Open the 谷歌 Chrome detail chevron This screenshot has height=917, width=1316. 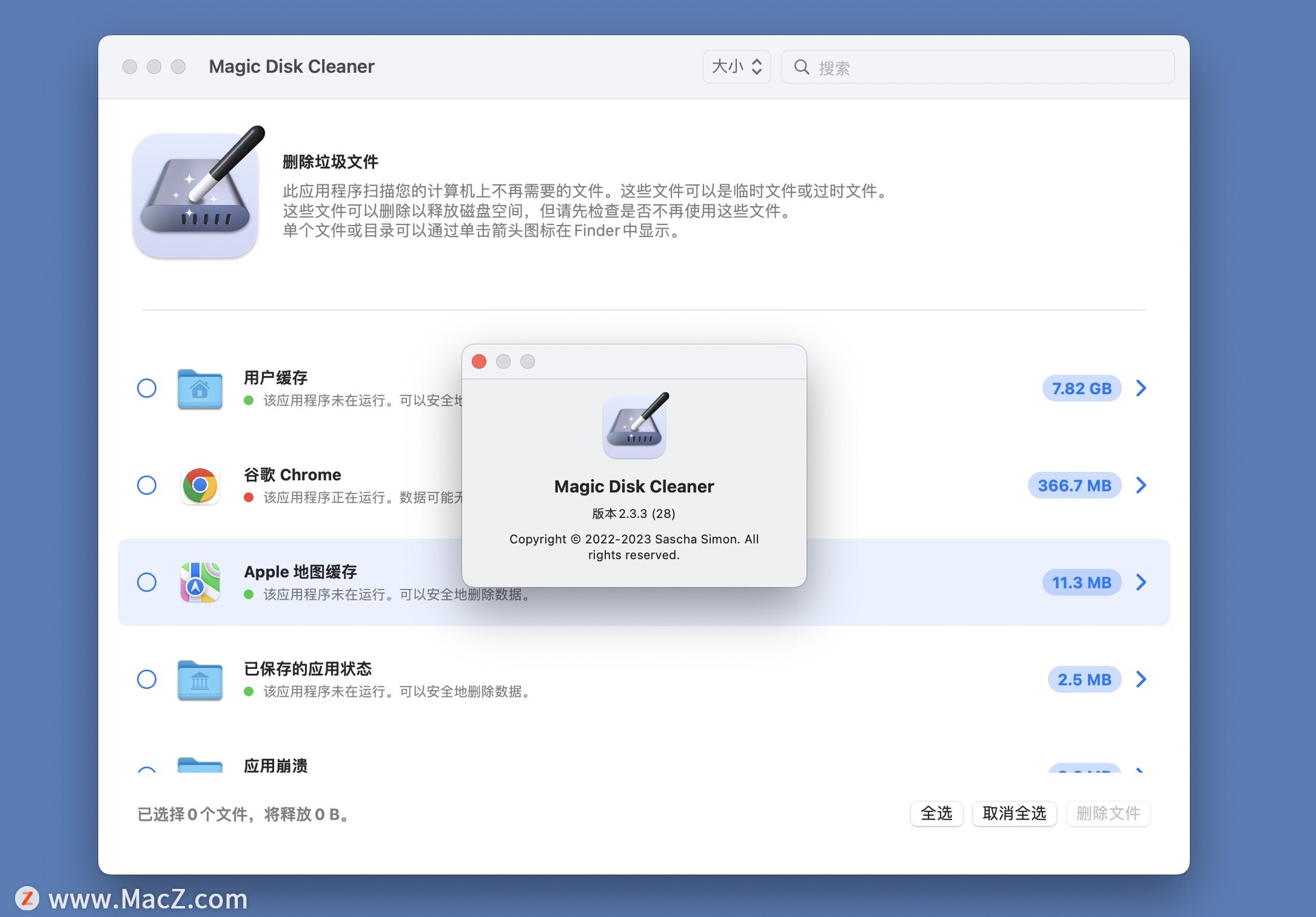[x=1141, y=485]
